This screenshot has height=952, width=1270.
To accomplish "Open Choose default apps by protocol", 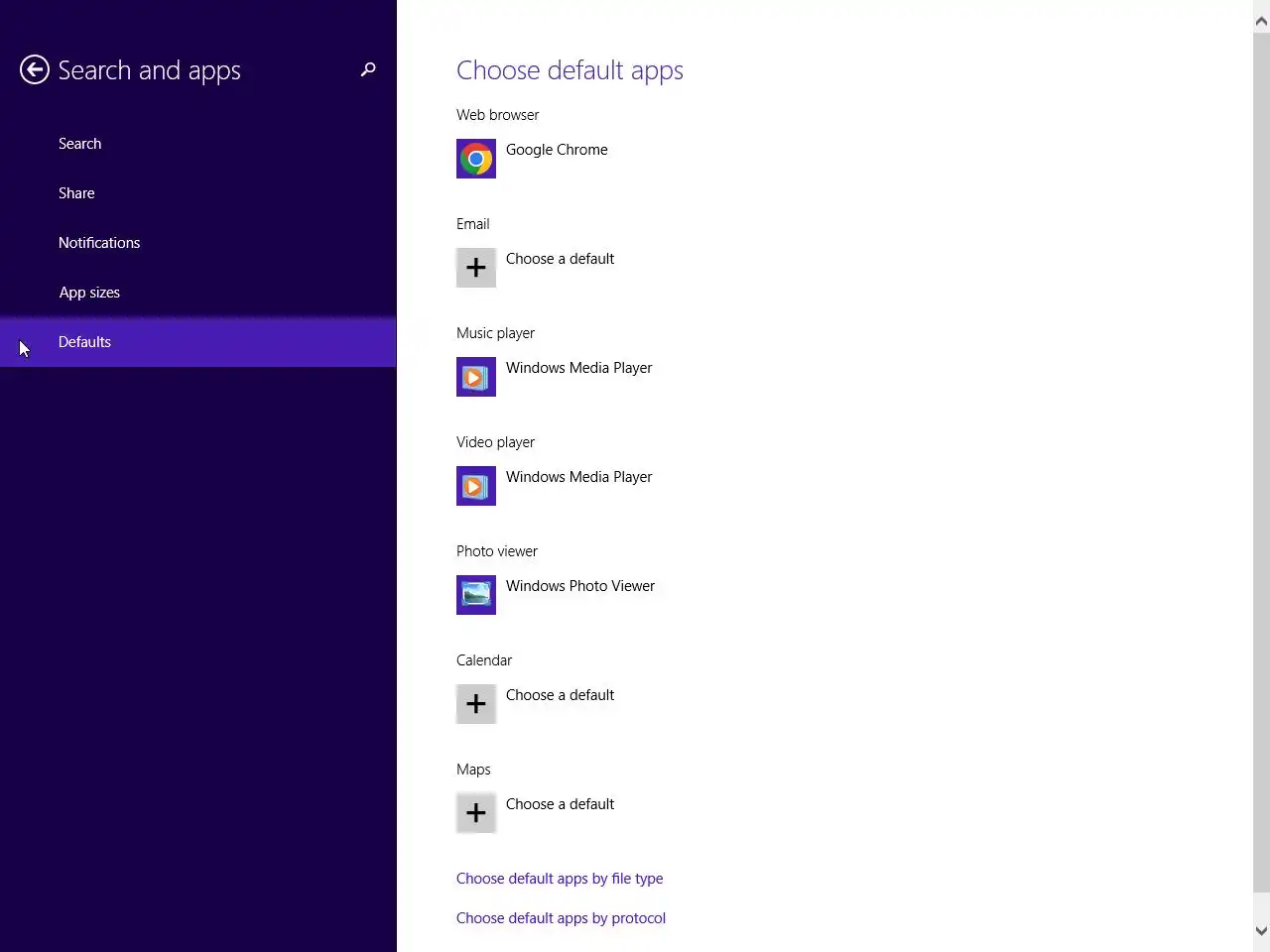I will click(x=561, y=918).
